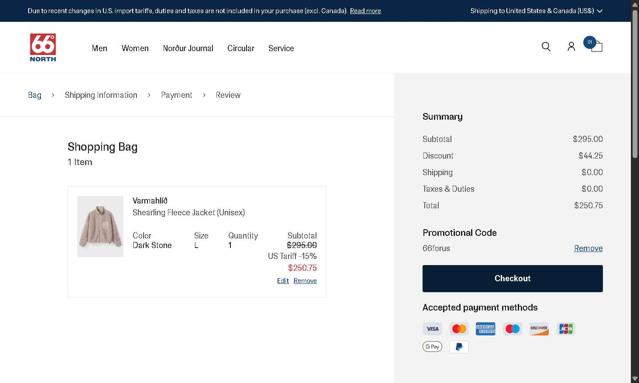Screen dimensions: 639x383
Task: Open the Norður Journal menu
Action: (188, 48)
